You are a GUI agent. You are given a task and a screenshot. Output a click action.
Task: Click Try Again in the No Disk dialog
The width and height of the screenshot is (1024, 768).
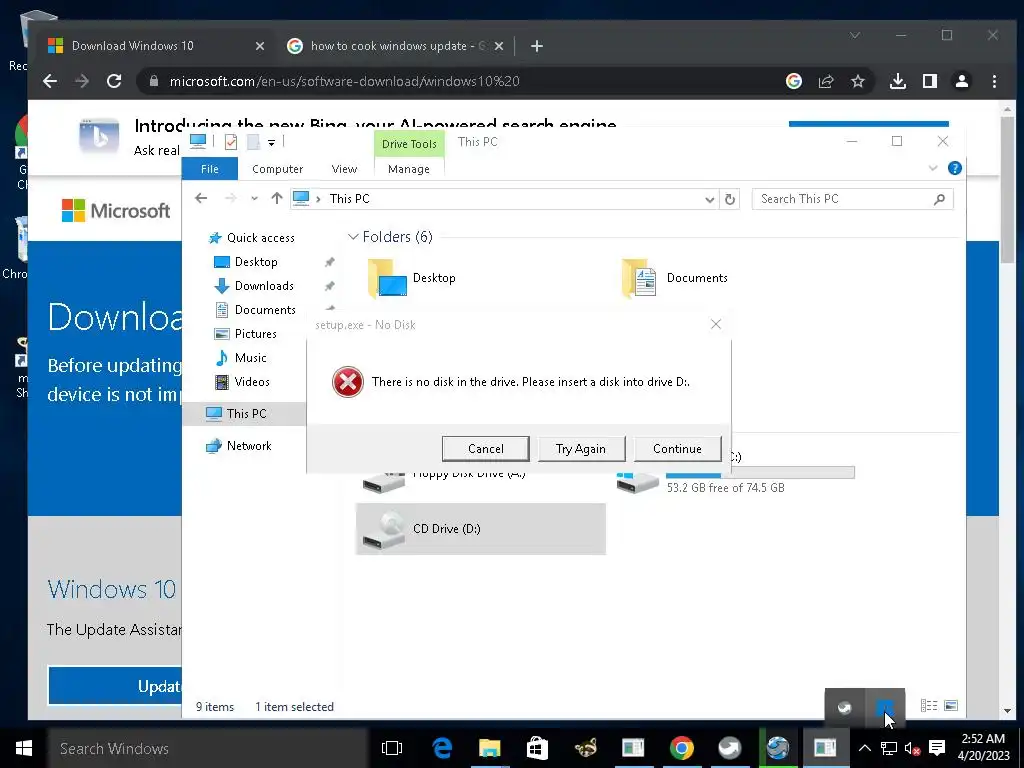pos(581,449)
